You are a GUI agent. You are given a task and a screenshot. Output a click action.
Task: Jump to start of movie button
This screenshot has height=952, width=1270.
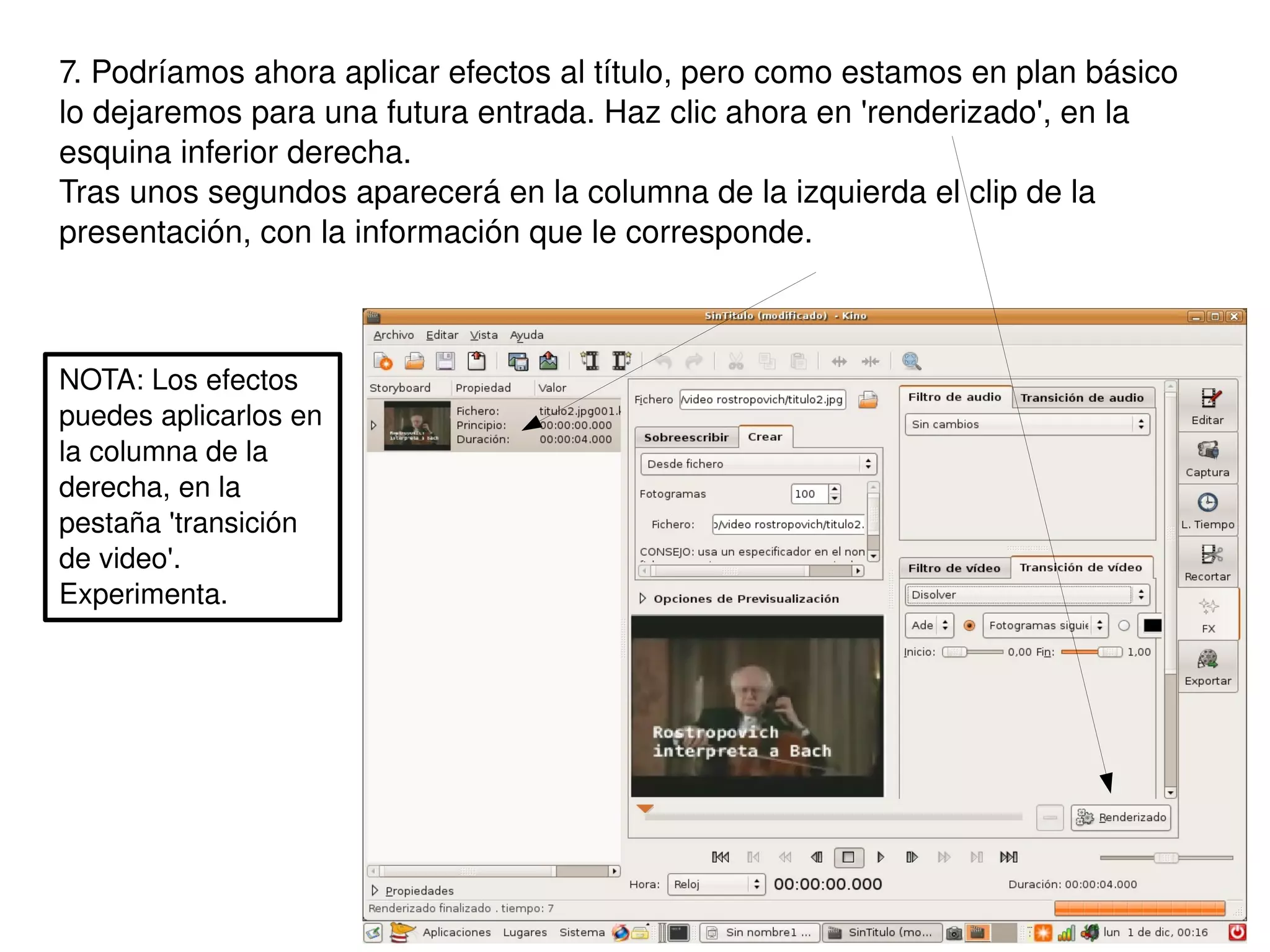(x=721, y=857)
